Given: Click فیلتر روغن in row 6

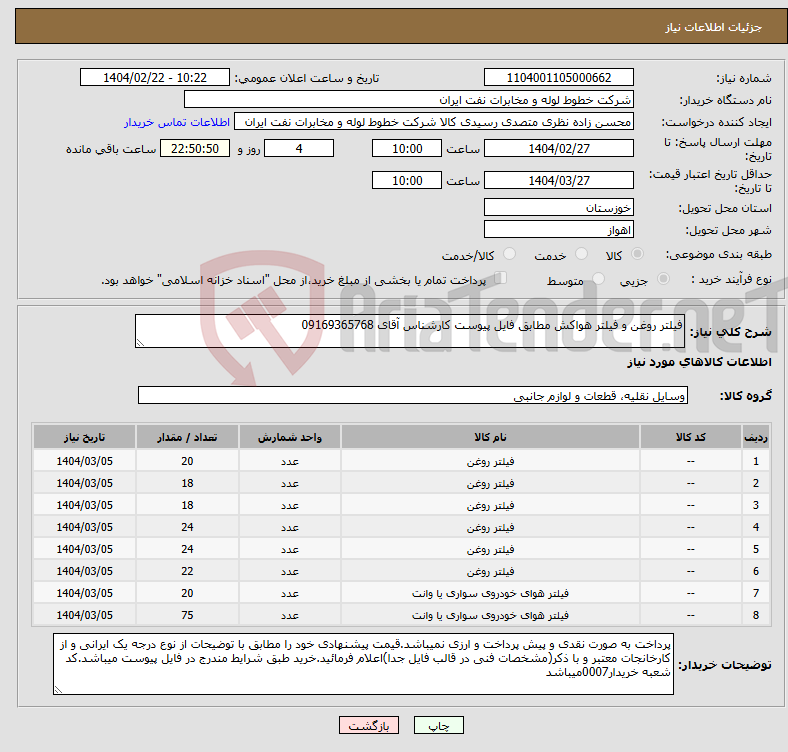Looking at the screenshot, I should [x=490, y=572].
